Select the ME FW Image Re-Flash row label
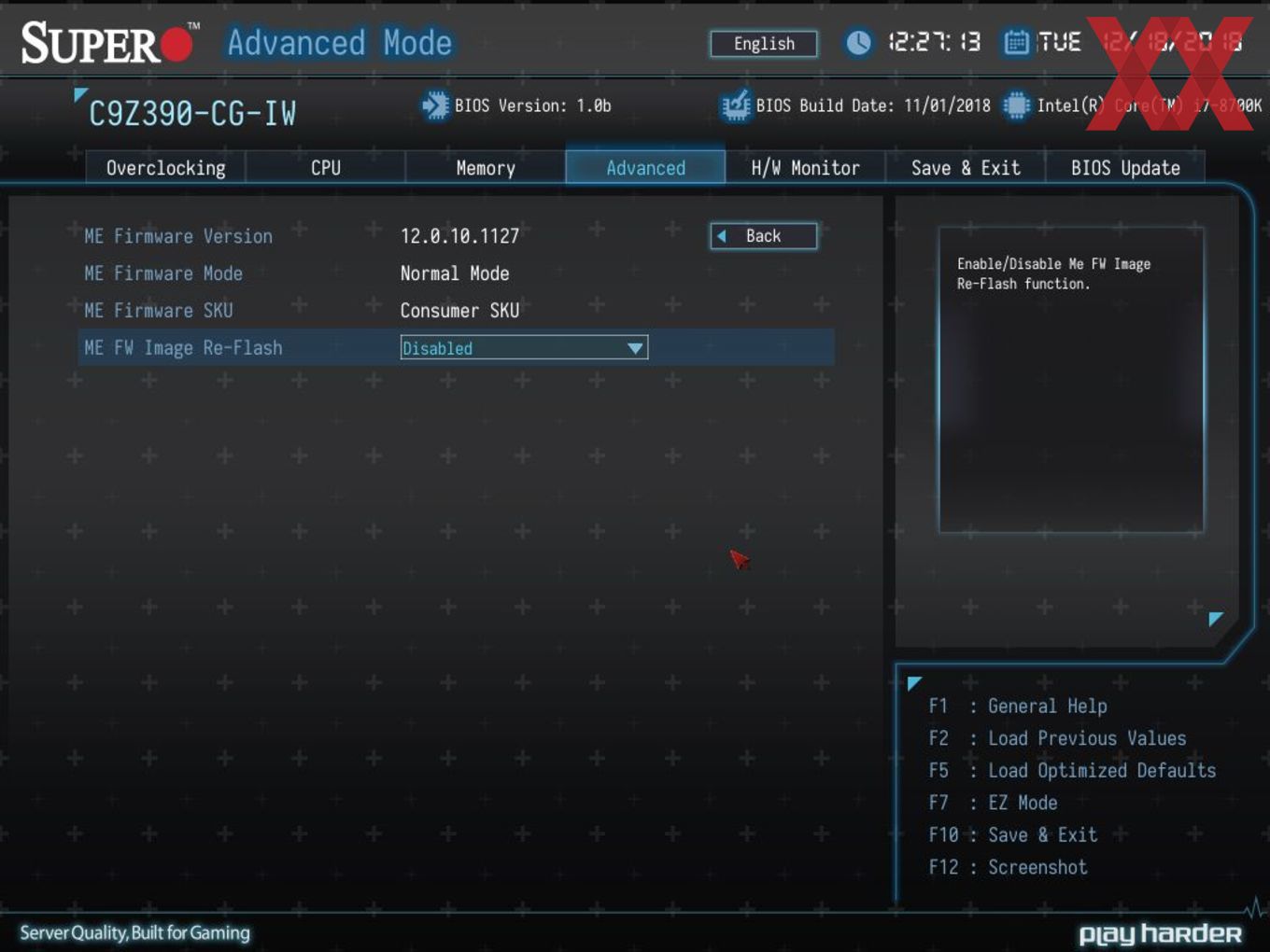The image size is (1270, 952). click(183, 348)
